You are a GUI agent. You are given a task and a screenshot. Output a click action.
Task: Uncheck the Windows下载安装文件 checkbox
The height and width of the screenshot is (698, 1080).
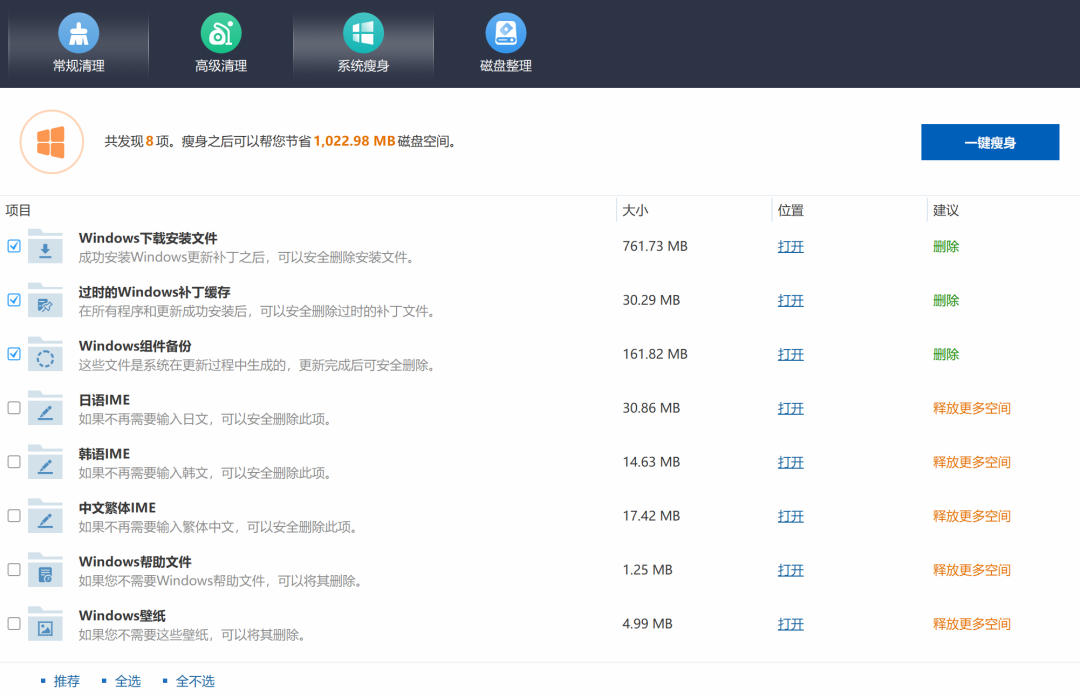14,246
